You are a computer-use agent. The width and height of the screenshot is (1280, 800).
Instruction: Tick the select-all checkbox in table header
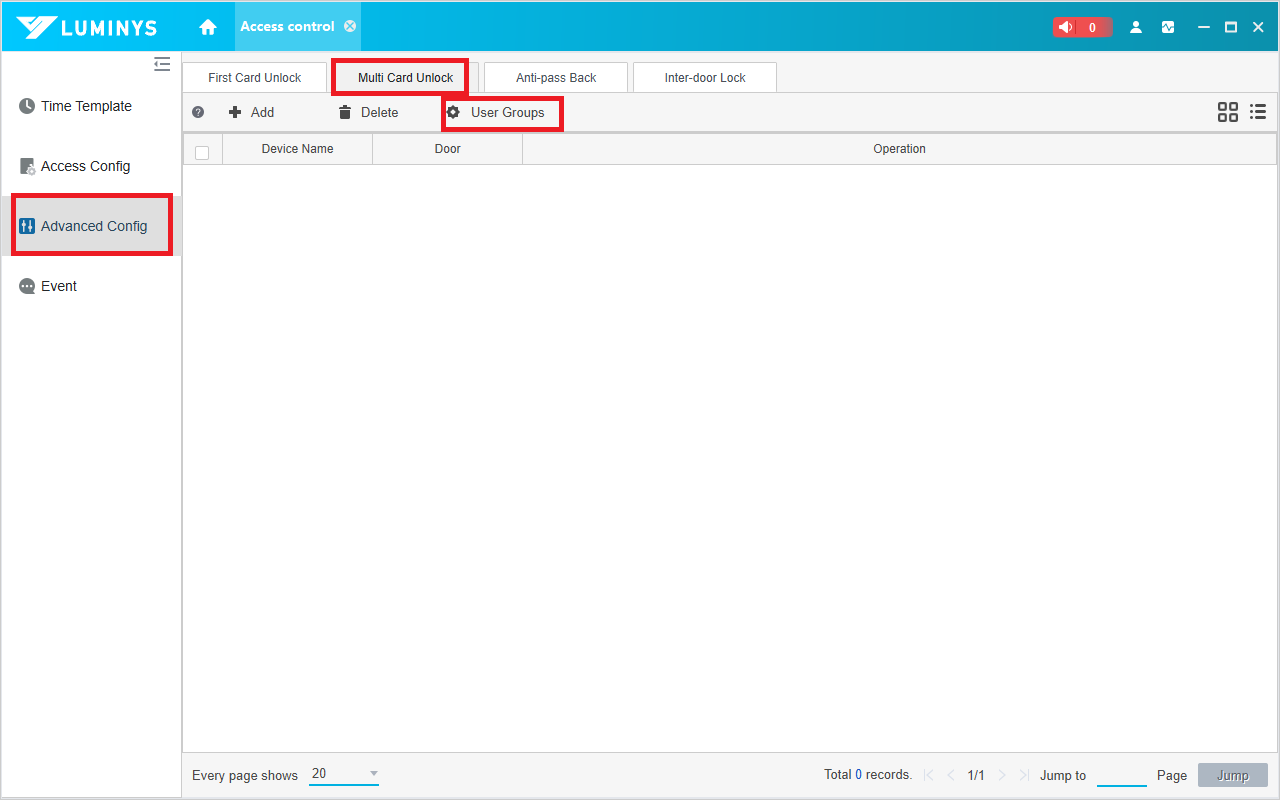202,152
